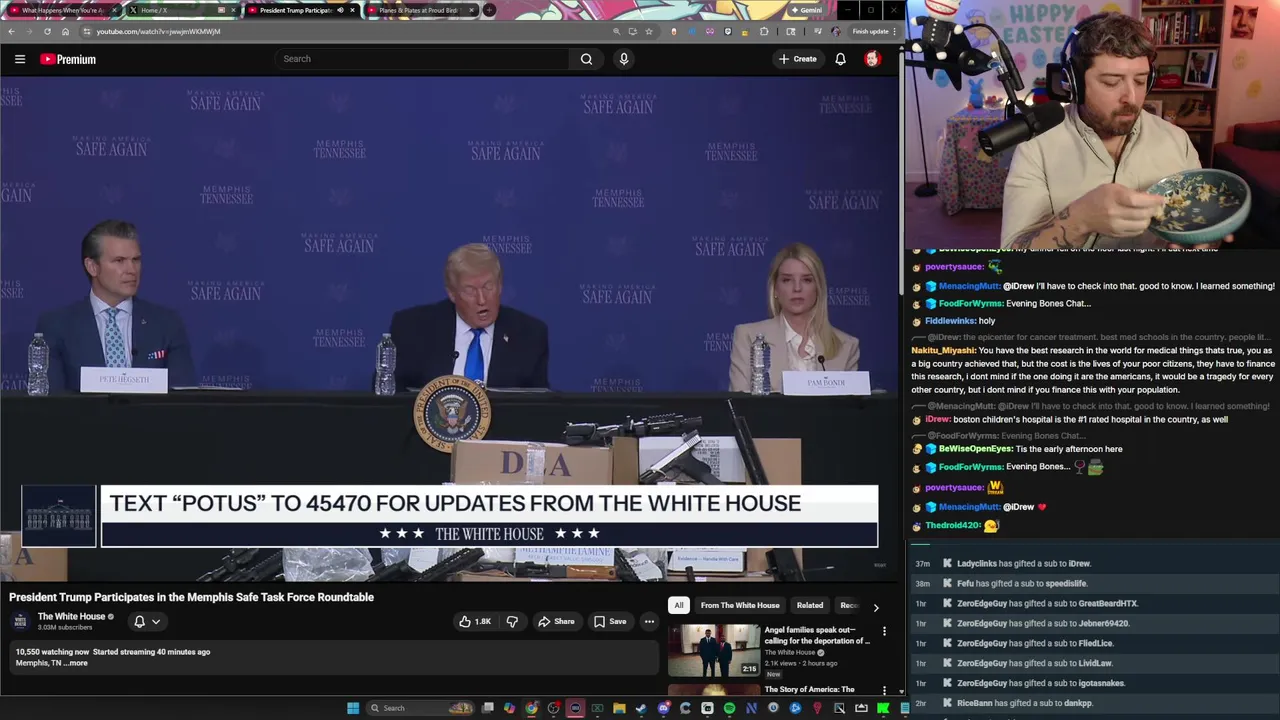Open The Story of America video title
1280x720 pixels.
tap(810, 689)
